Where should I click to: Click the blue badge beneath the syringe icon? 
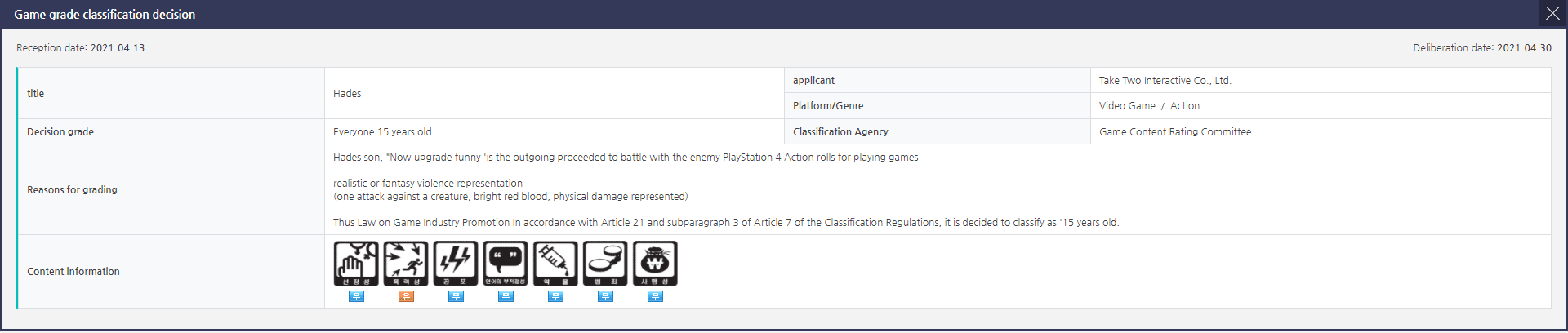[555, 296]
